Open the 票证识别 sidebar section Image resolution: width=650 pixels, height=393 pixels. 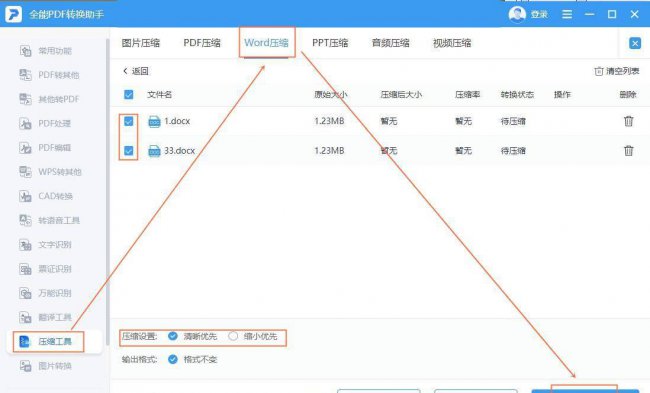[46, 269]
